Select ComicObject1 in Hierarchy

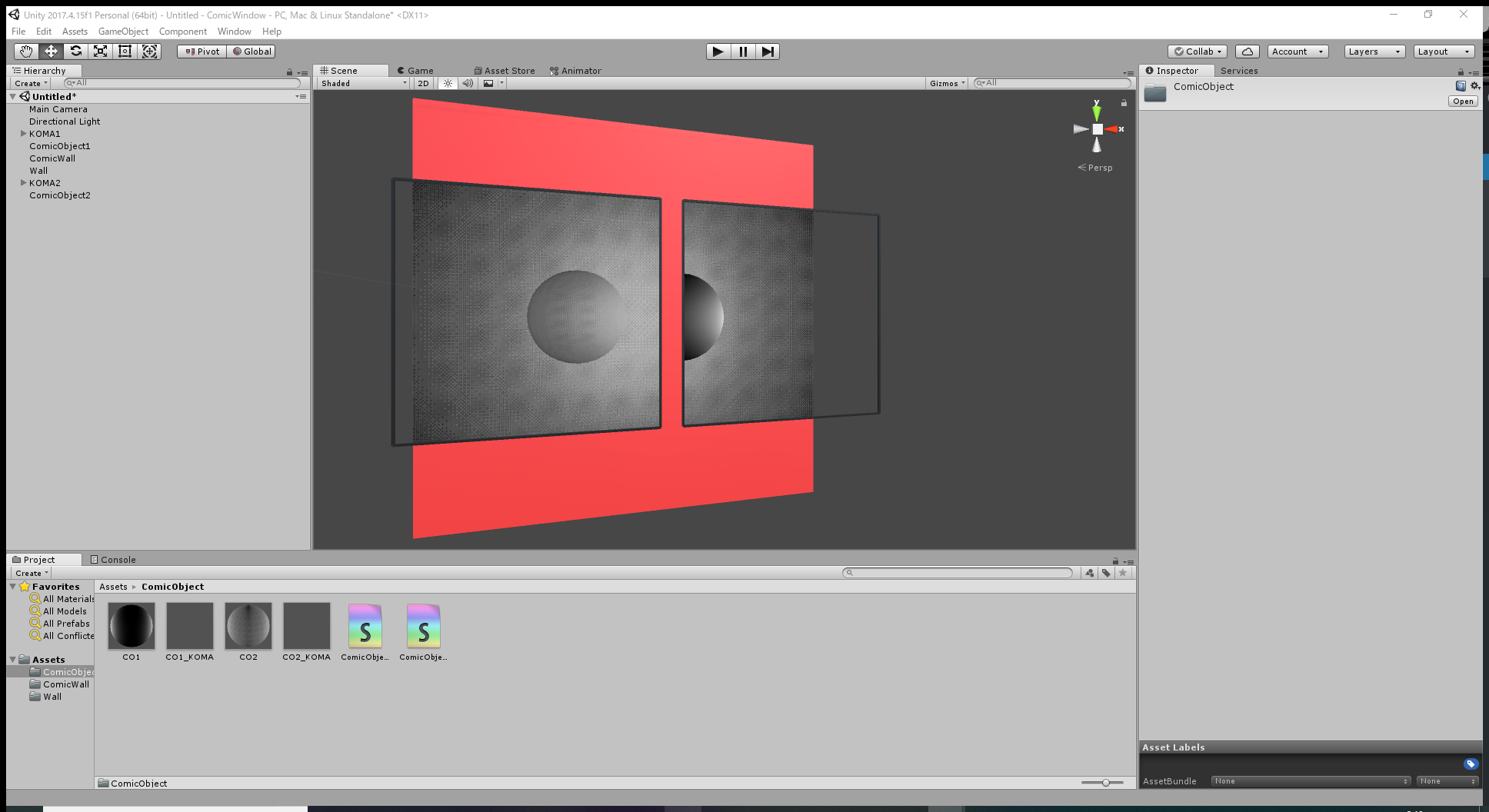pos(60,146)
